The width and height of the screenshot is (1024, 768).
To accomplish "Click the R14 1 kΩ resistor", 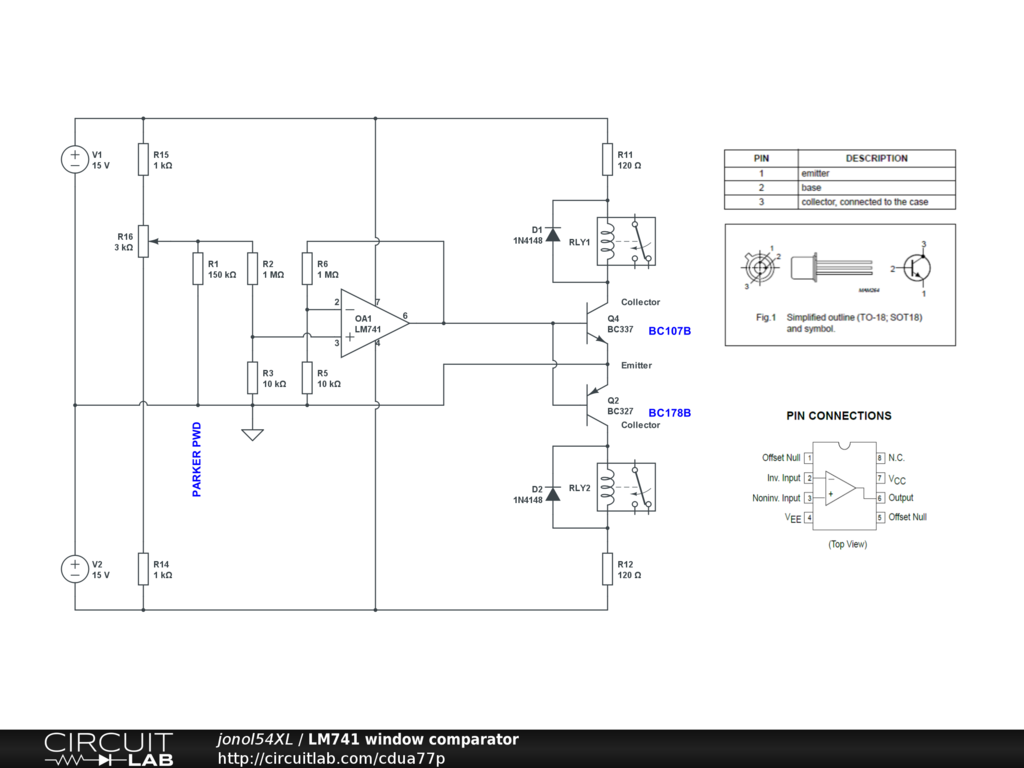I will 143,569.
